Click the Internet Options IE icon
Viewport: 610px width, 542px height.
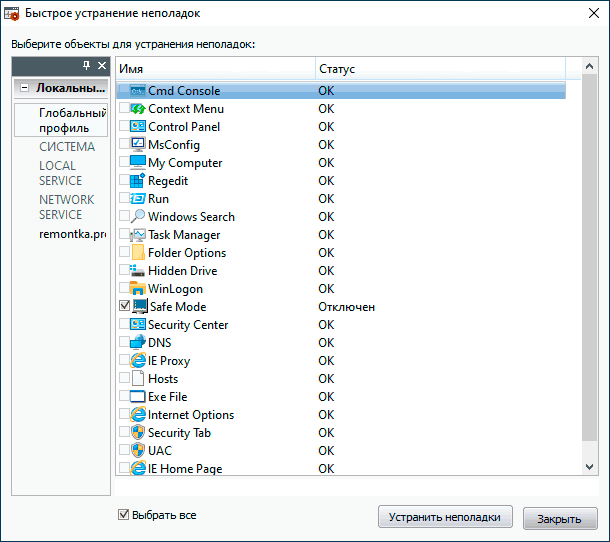click(138, 414)
